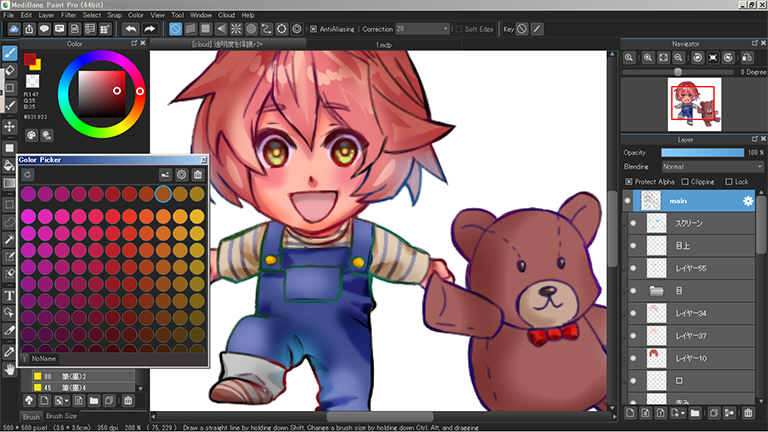Open the Cloud menu
Image resolution: width=768 pixels, height=432 pixels.
(226, 15)
